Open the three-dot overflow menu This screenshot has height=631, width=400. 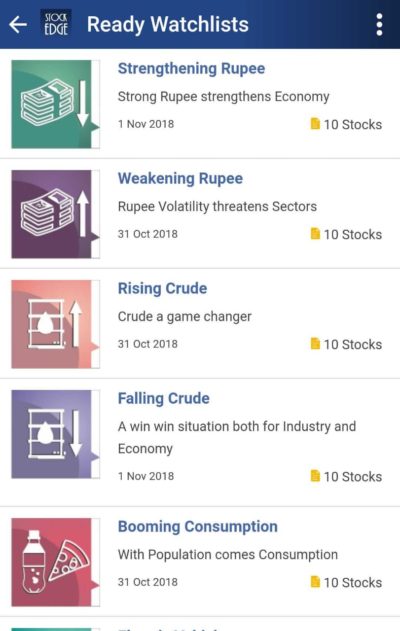tap(379, 25)
